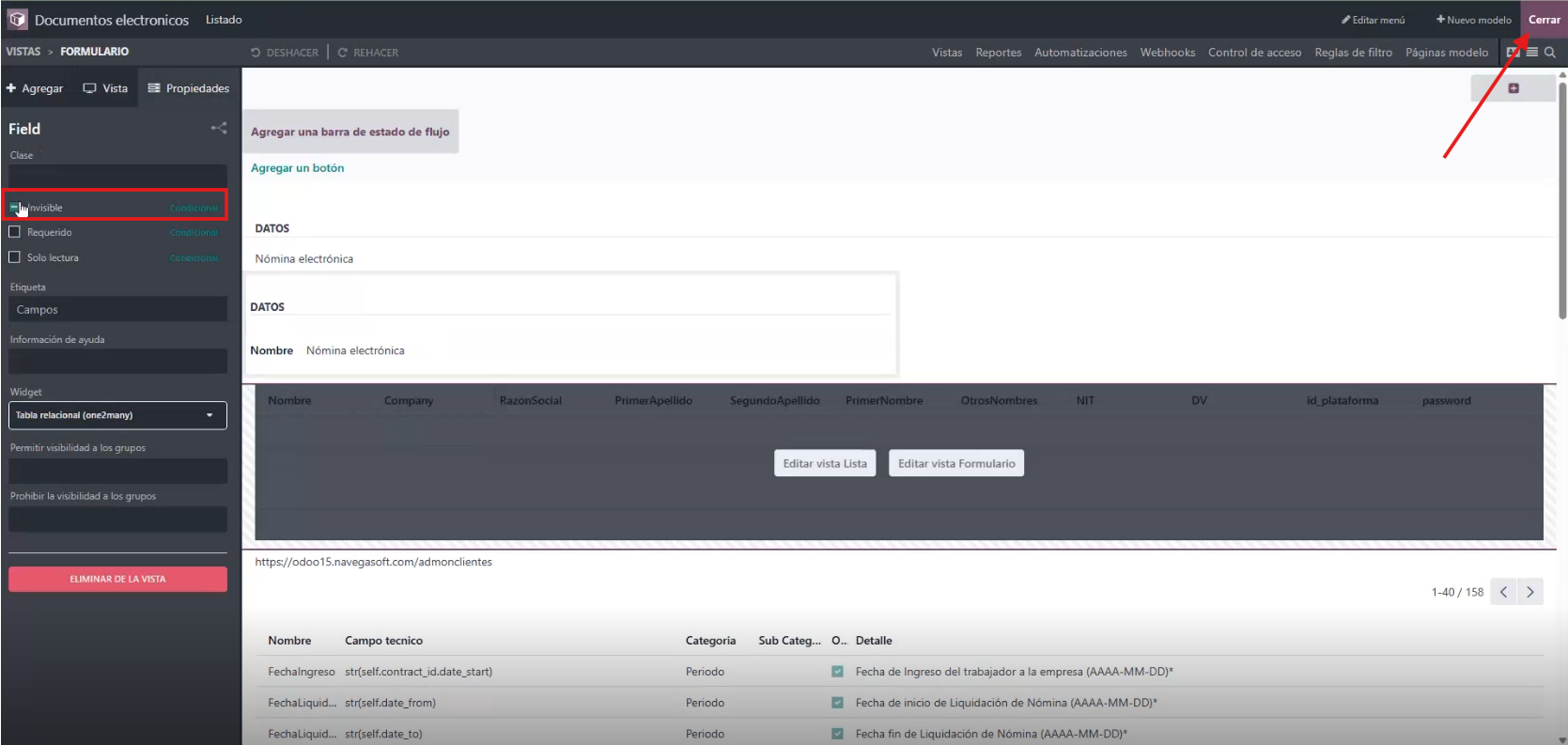Open the Permitir visibilidad a los grupos selector
This screenshot has height=745, width=1568.
[117, 471]
